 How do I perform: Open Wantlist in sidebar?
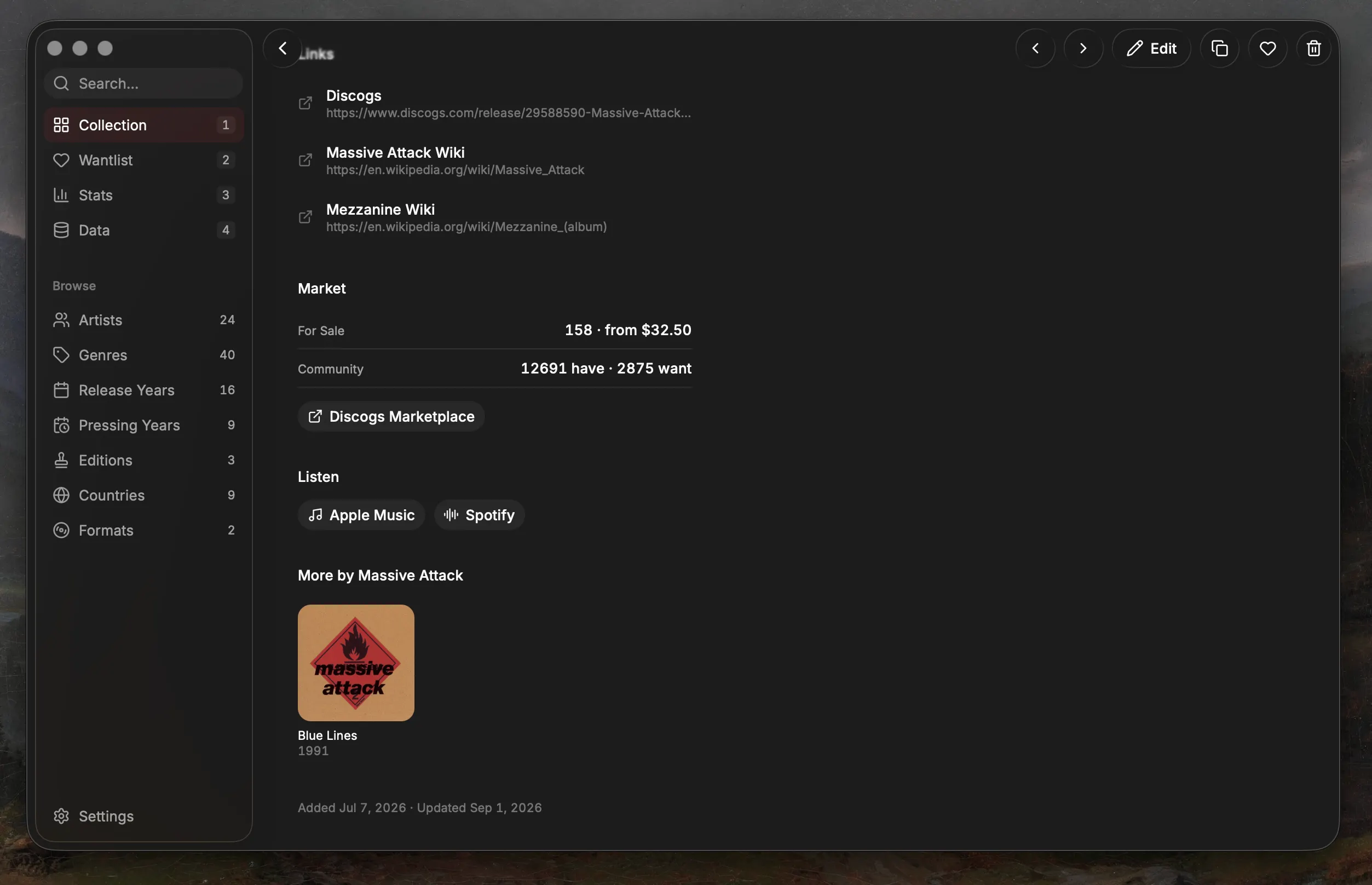[x=143, y=160]
